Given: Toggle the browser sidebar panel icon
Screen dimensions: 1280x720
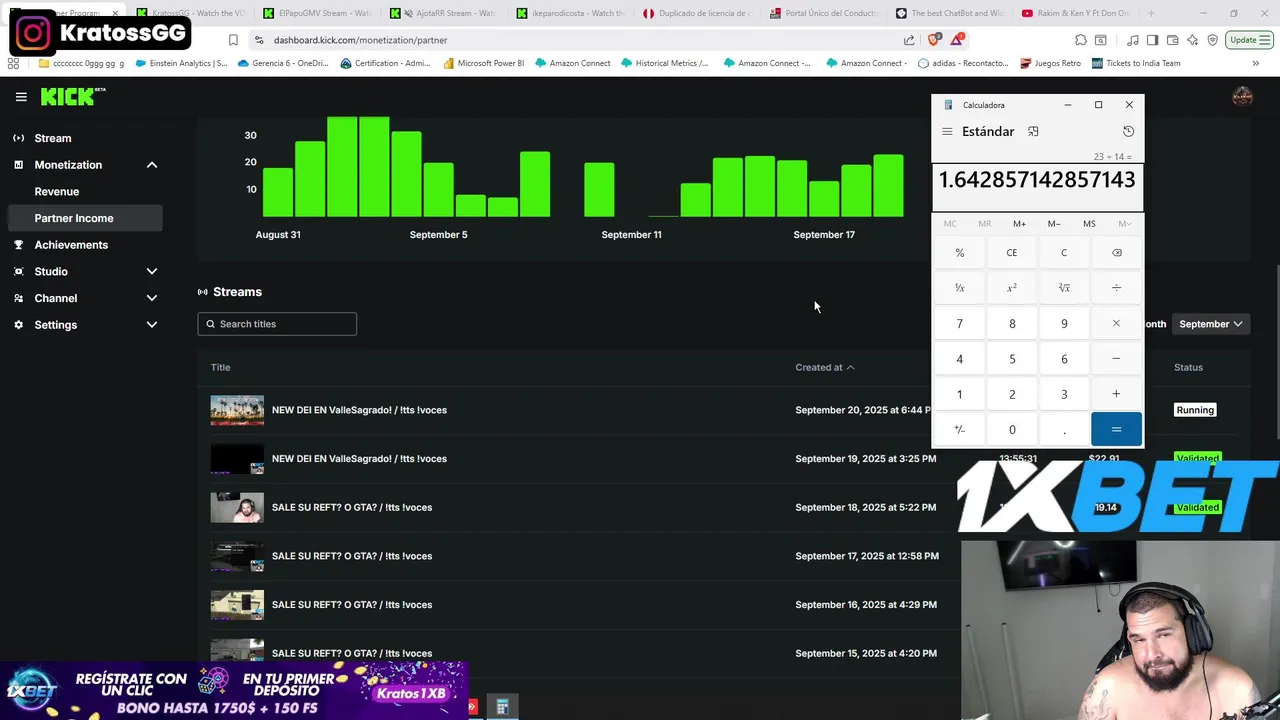Looking at the screenshot, I should pyautogui.click(x=1152, y=40).
